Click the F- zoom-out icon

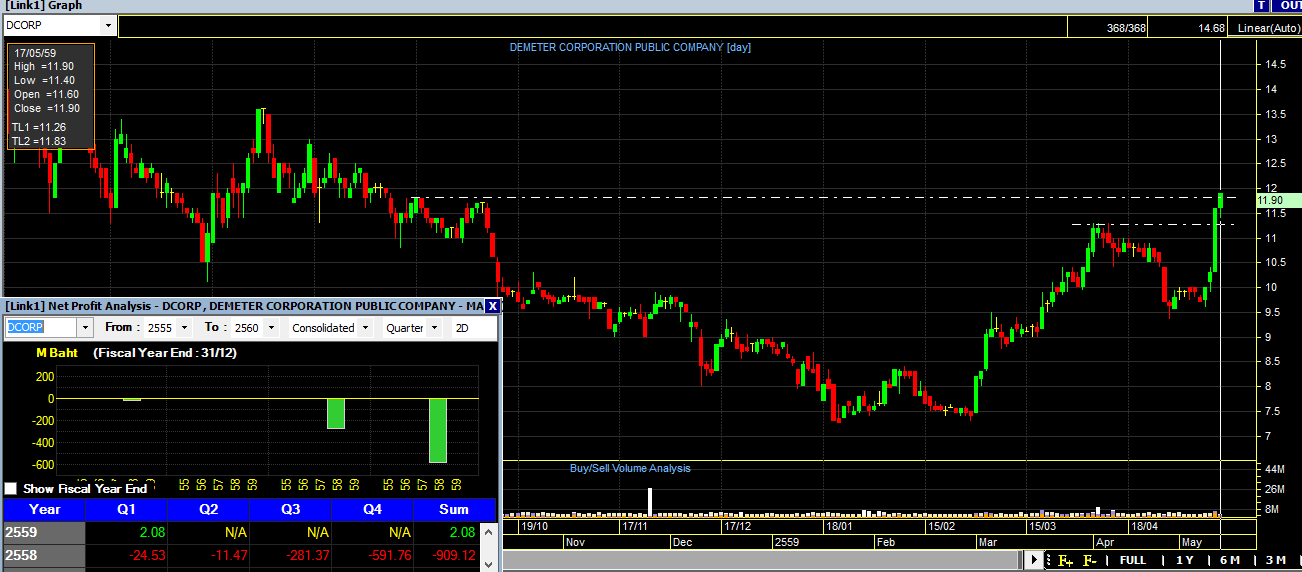pyautogui.click(x=1091, y=560)
